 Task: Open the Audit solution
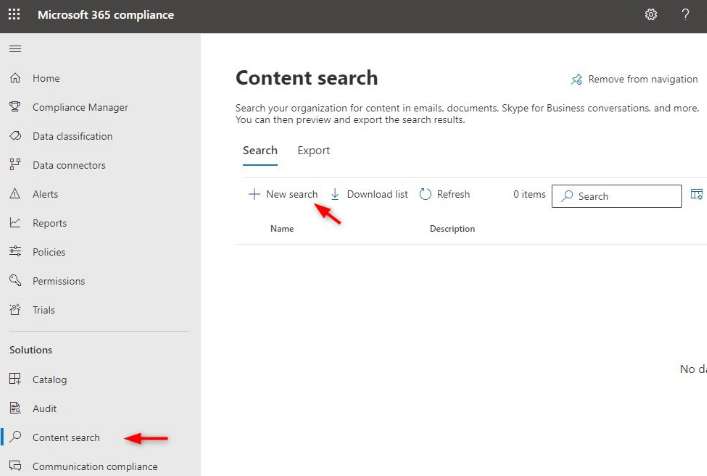pos(45,408)
